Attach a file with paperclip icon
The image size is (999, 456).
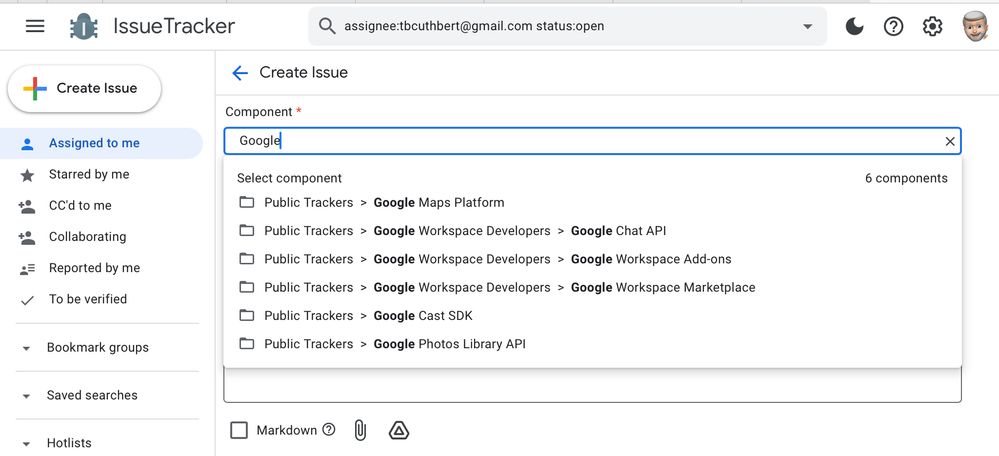tap(360, 430)
